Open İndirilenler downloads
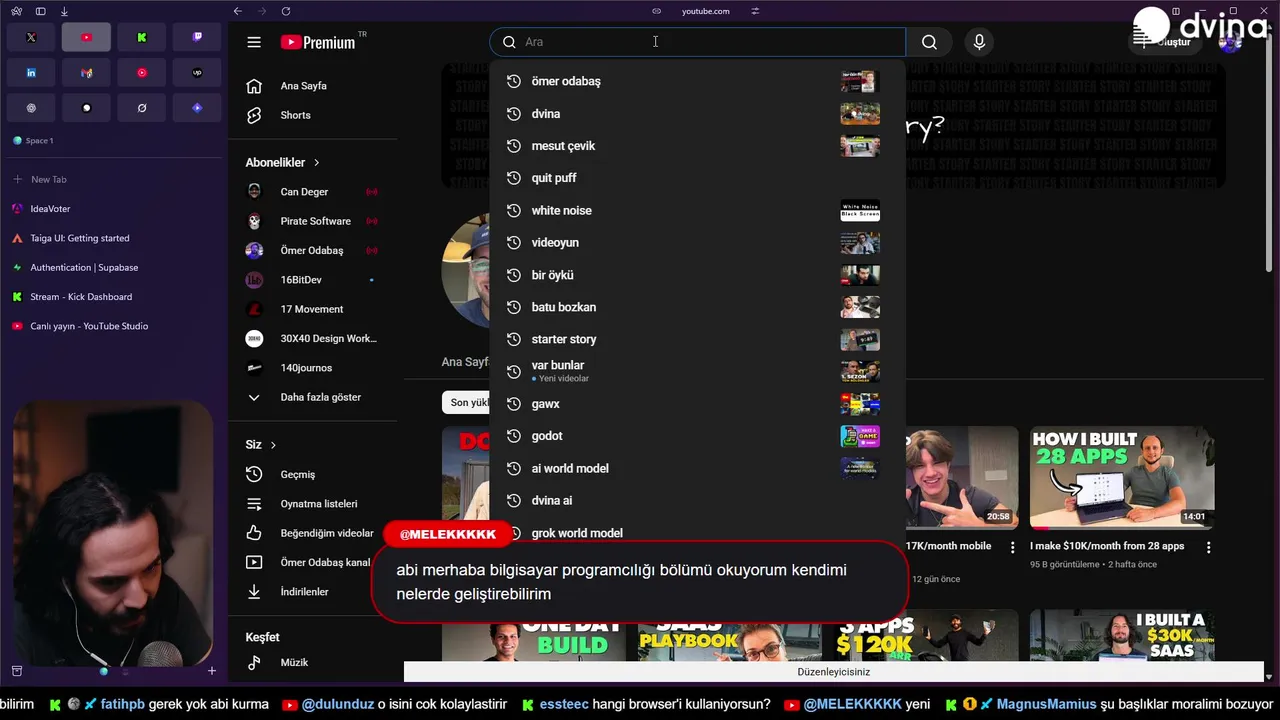1280x720 pixels. tap(313, 592)
